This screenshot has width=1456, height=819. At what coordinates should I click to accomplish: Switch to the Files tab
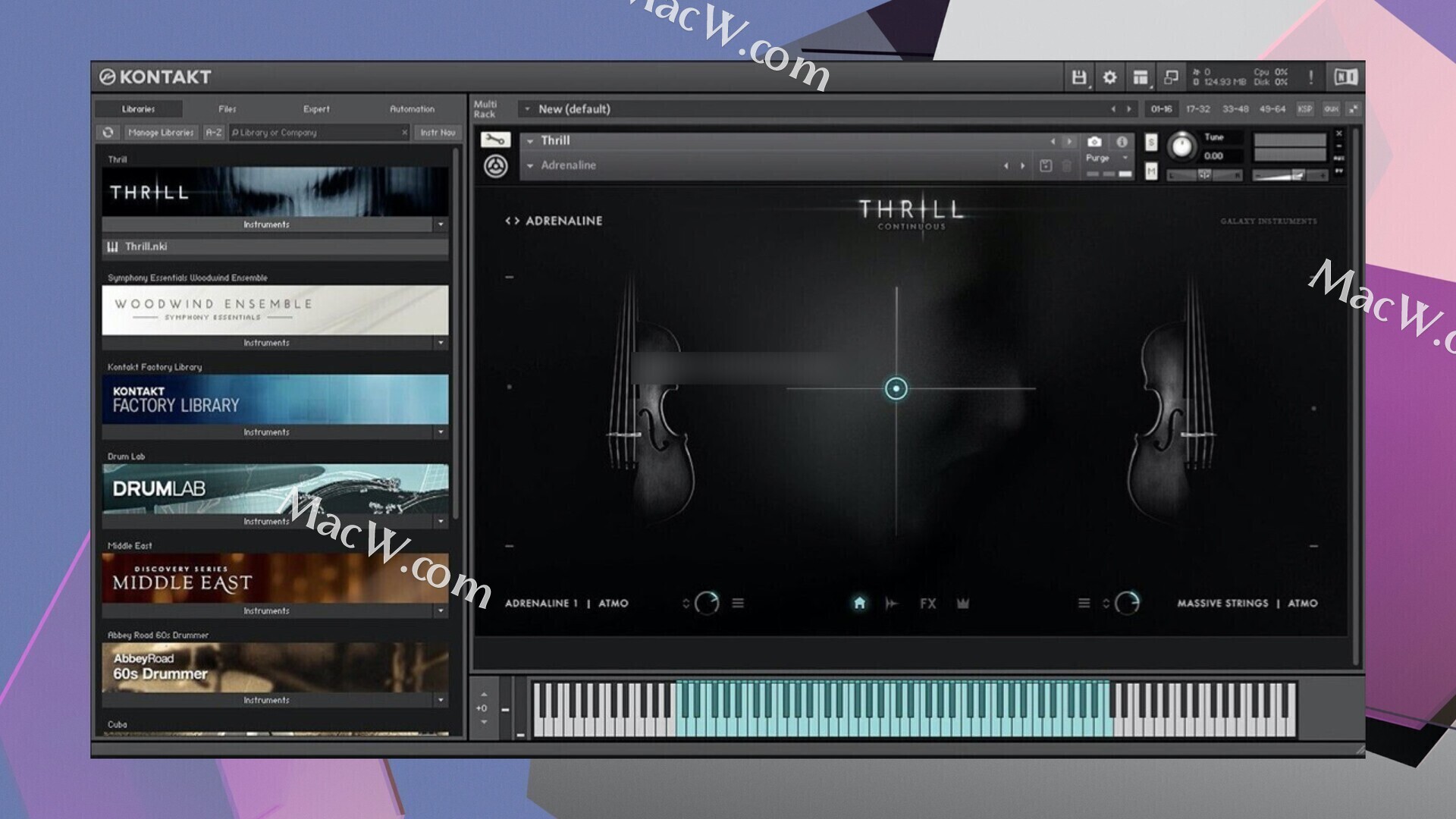227,109
